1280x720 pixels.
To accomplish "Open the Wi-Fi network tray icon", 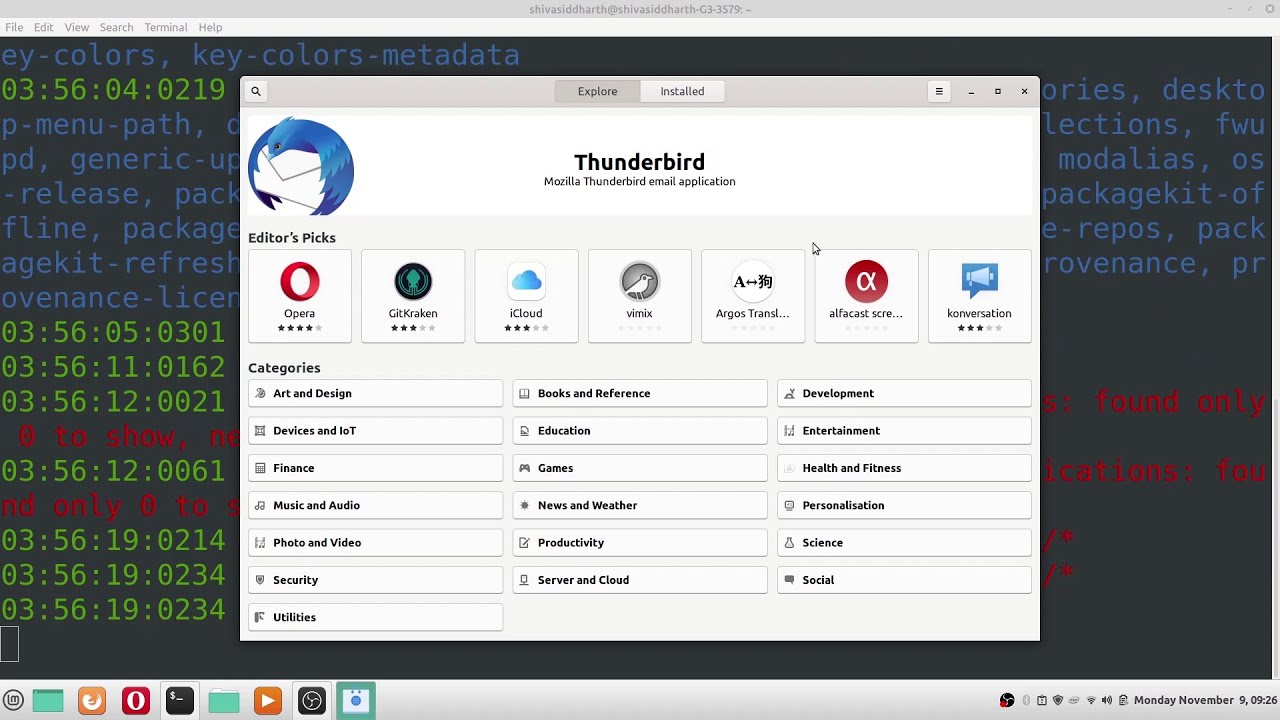I will (1091, 700).
